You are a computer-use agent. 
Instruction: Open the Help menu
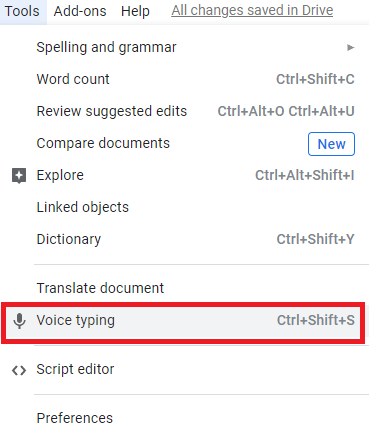click(x=135, y=11)
